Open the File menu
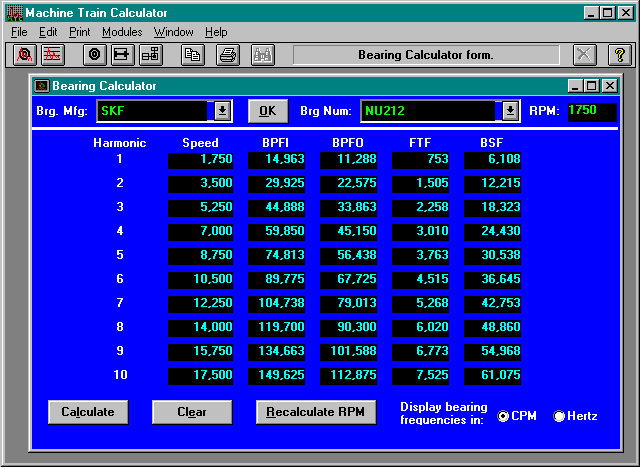 [x=19, y=32]
